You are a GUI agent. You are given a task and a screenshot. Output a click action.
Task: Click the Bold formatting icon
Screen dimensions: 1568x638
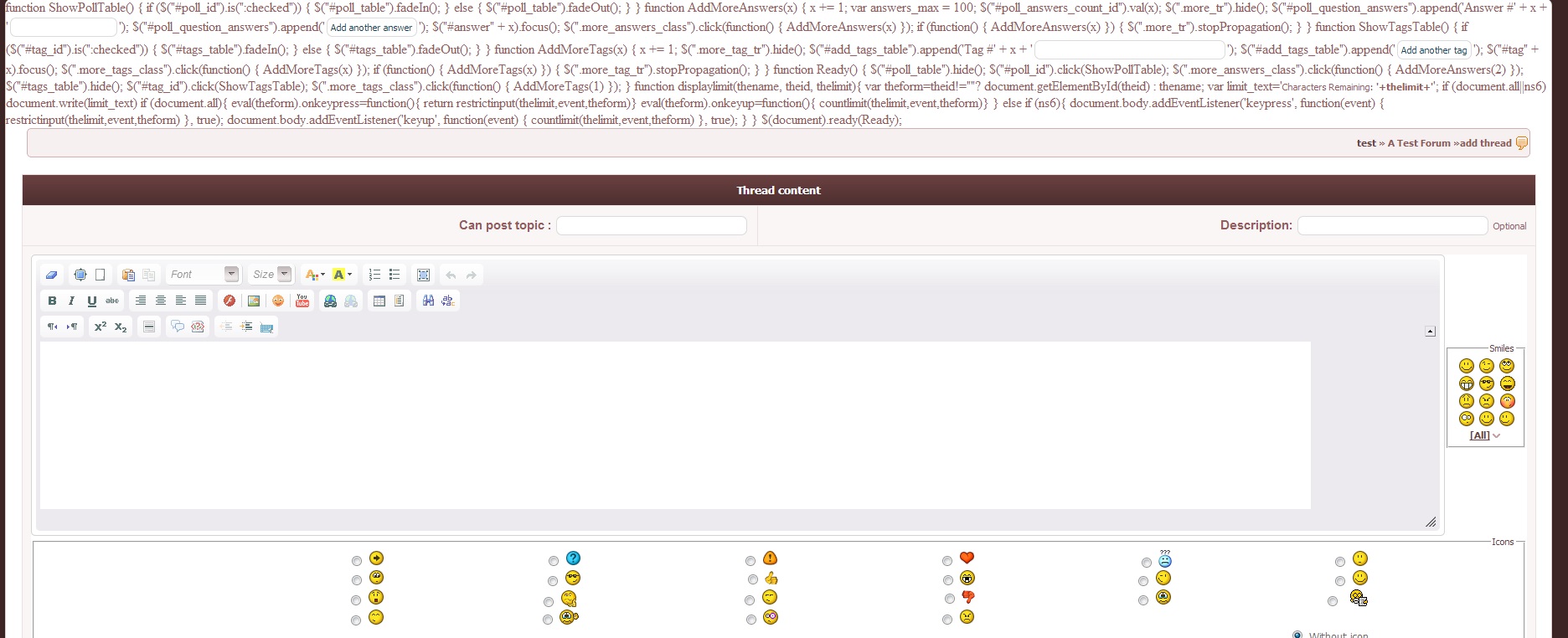point(52,301)
